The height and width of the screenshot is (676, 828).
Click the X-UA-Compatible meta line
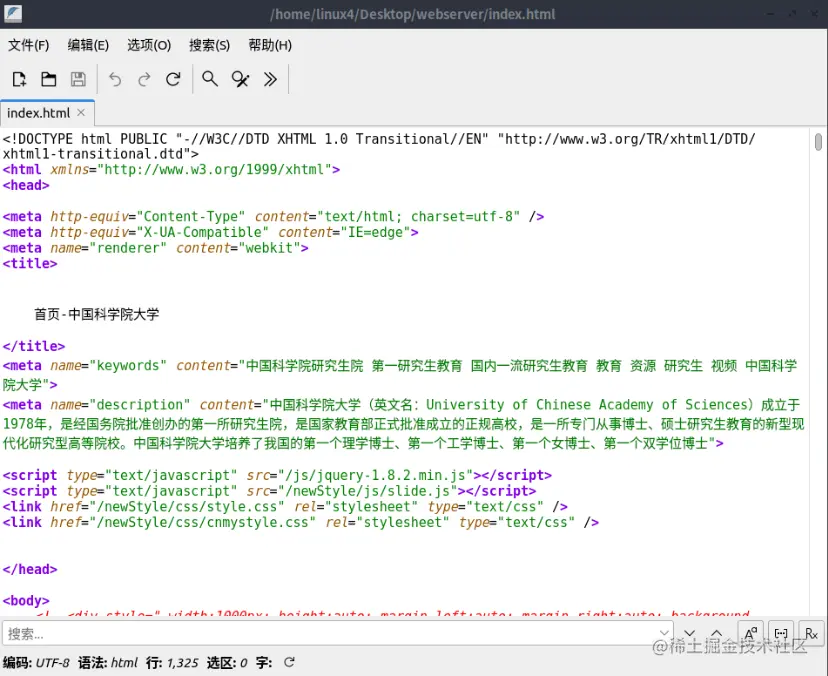pos(210,232)
